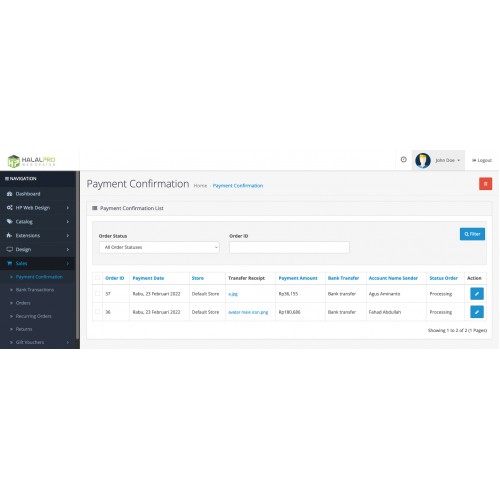
Task: Open the avatar male icon.png receipt link
Action: [x=248, y=312]
